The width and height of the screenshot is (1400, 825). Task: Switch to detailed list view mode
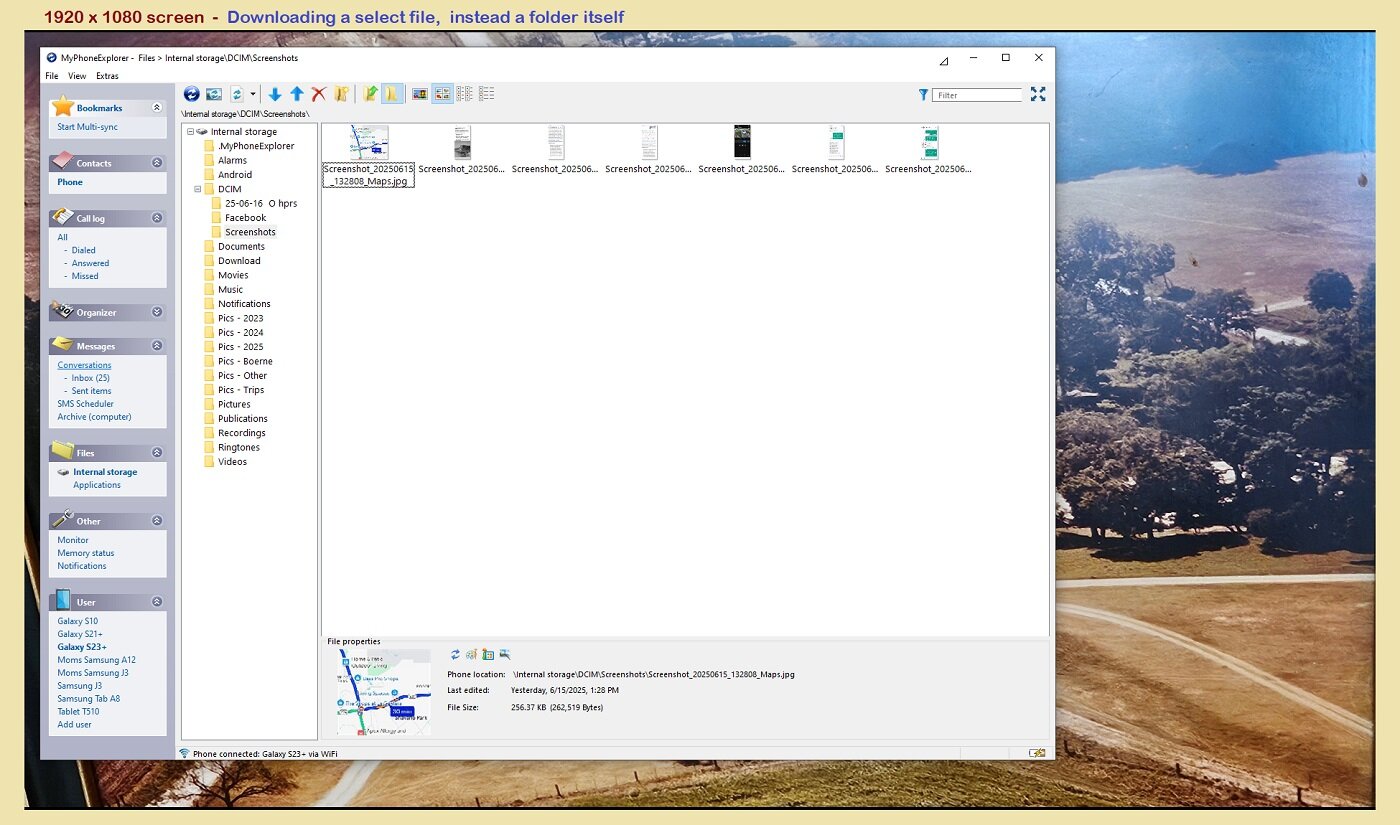click(487, 94)
